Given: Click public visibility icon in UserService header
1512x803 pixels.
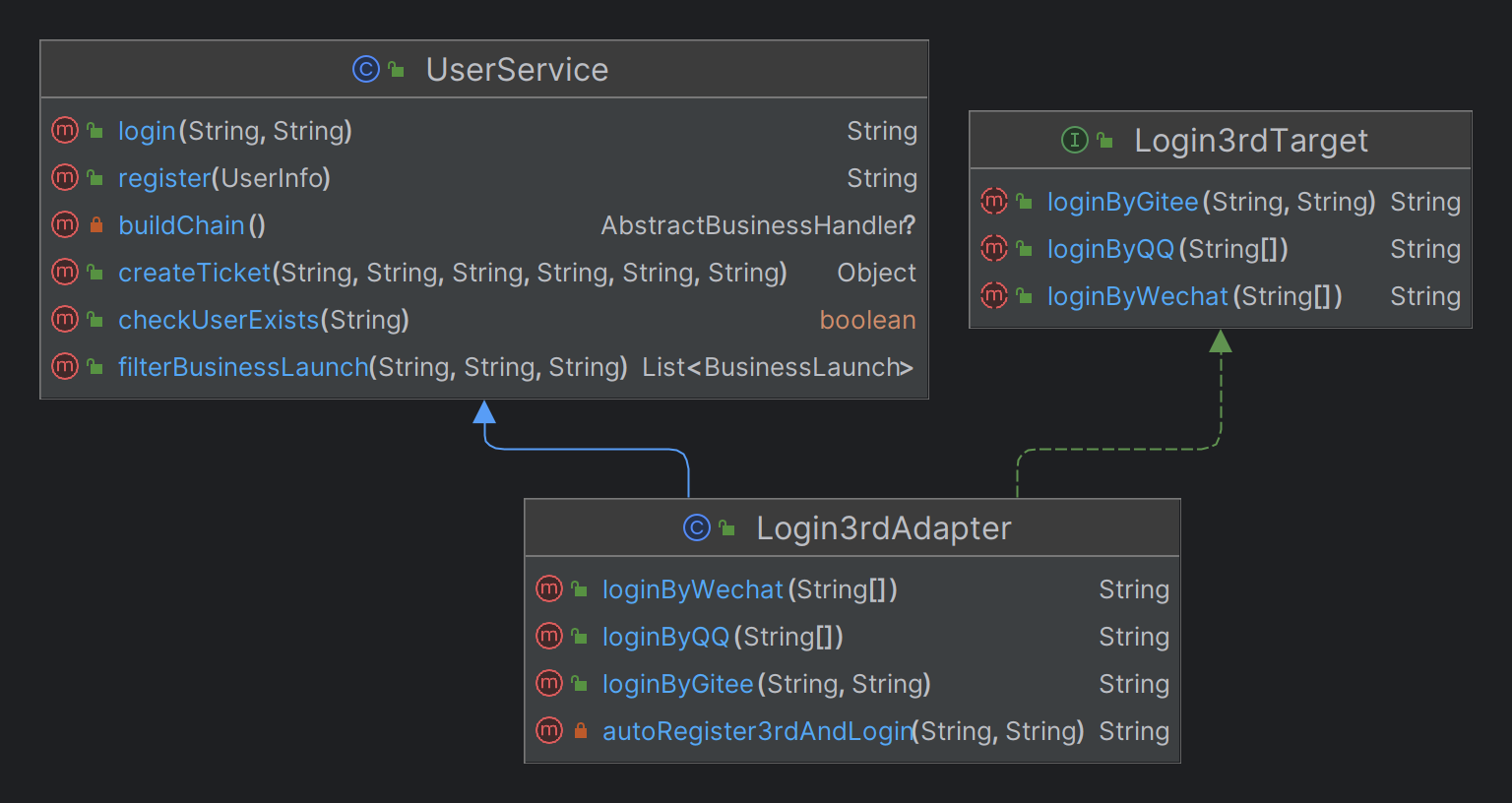Looking at the screenshot, I should (x=396, y=70).
